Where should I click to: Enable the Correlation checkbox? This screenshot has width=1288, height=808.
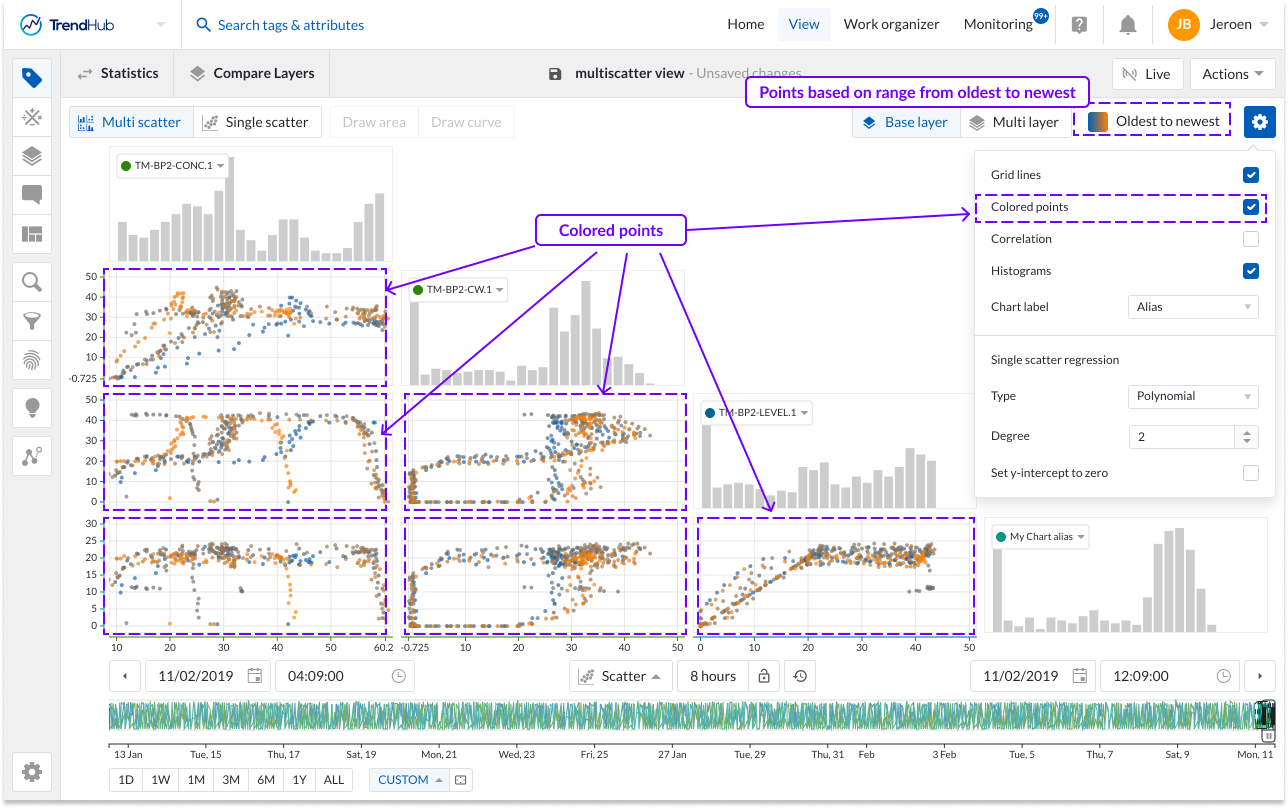[1250, 239]
